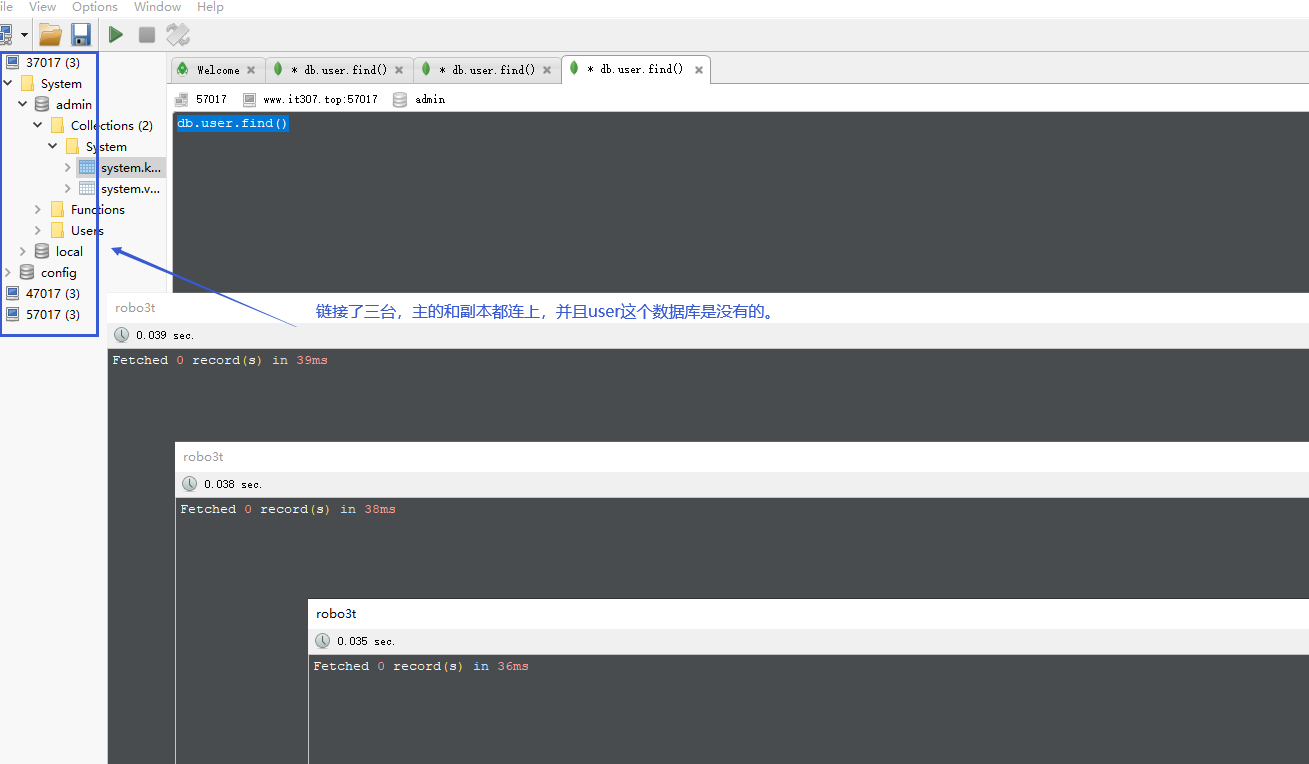The width and height of the screenshot is (1309, 764).
Task: Select the system.v... collection table icon
Action: point(87,189)
